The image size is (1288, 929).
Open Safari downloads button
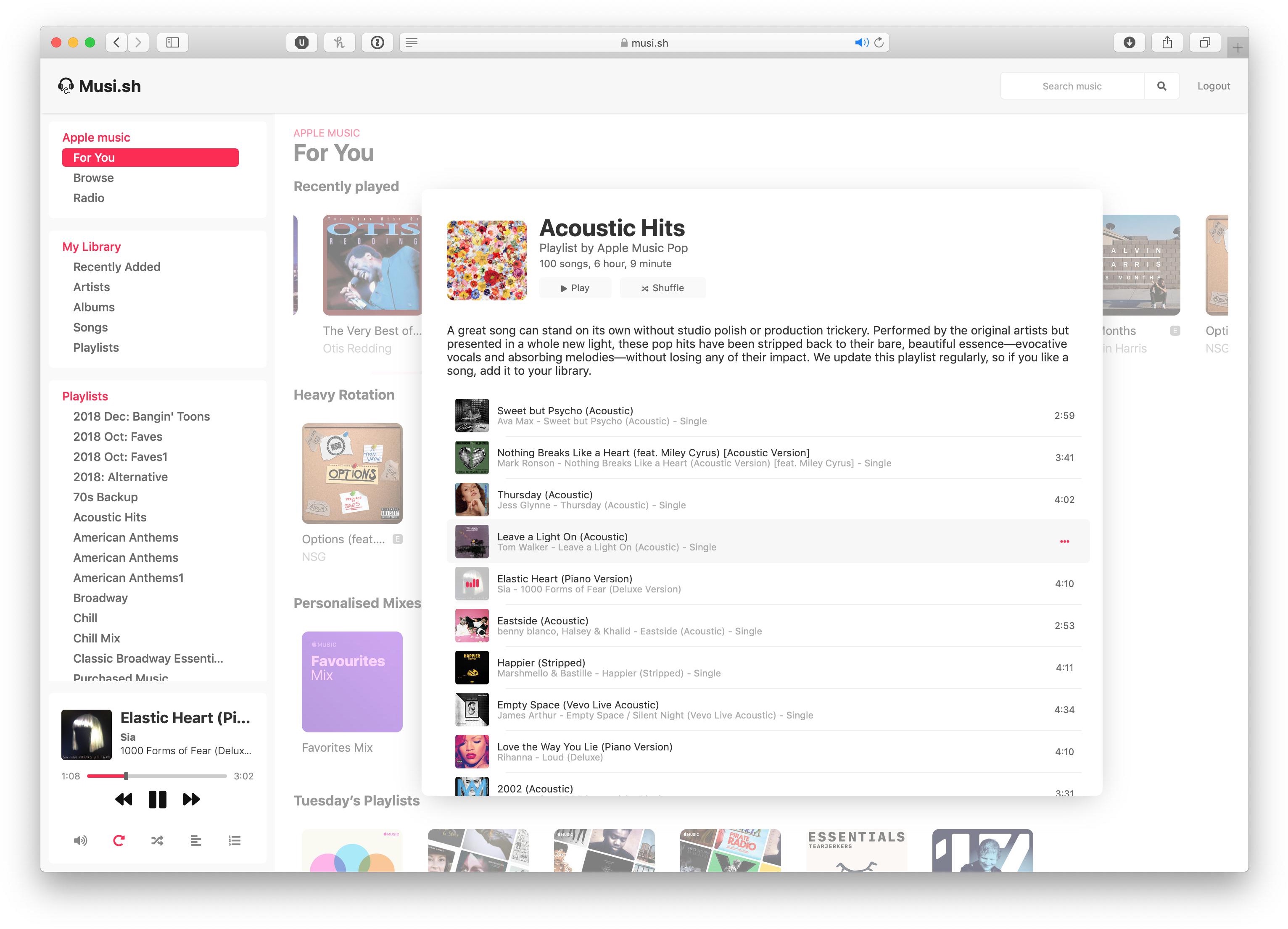tap(1130, 42)
